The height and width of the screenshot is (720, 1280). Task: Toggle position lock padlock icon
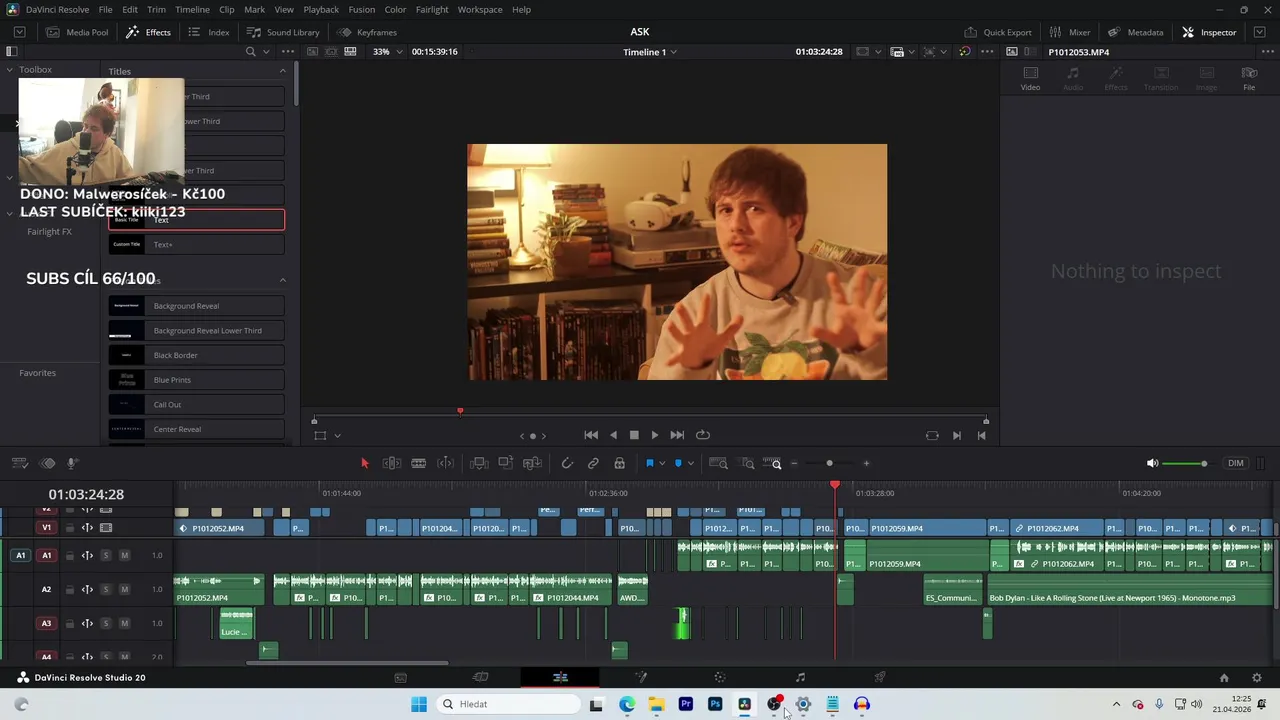[620, 463]
